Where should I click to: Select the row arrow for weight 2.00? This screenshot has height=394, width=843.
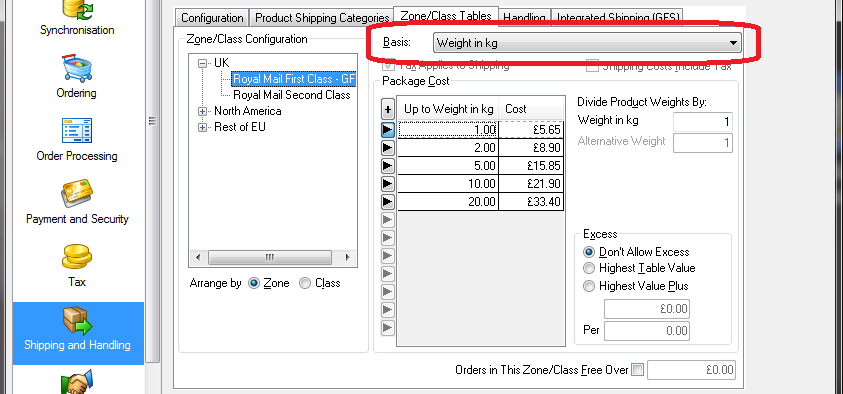coord(388,148)
